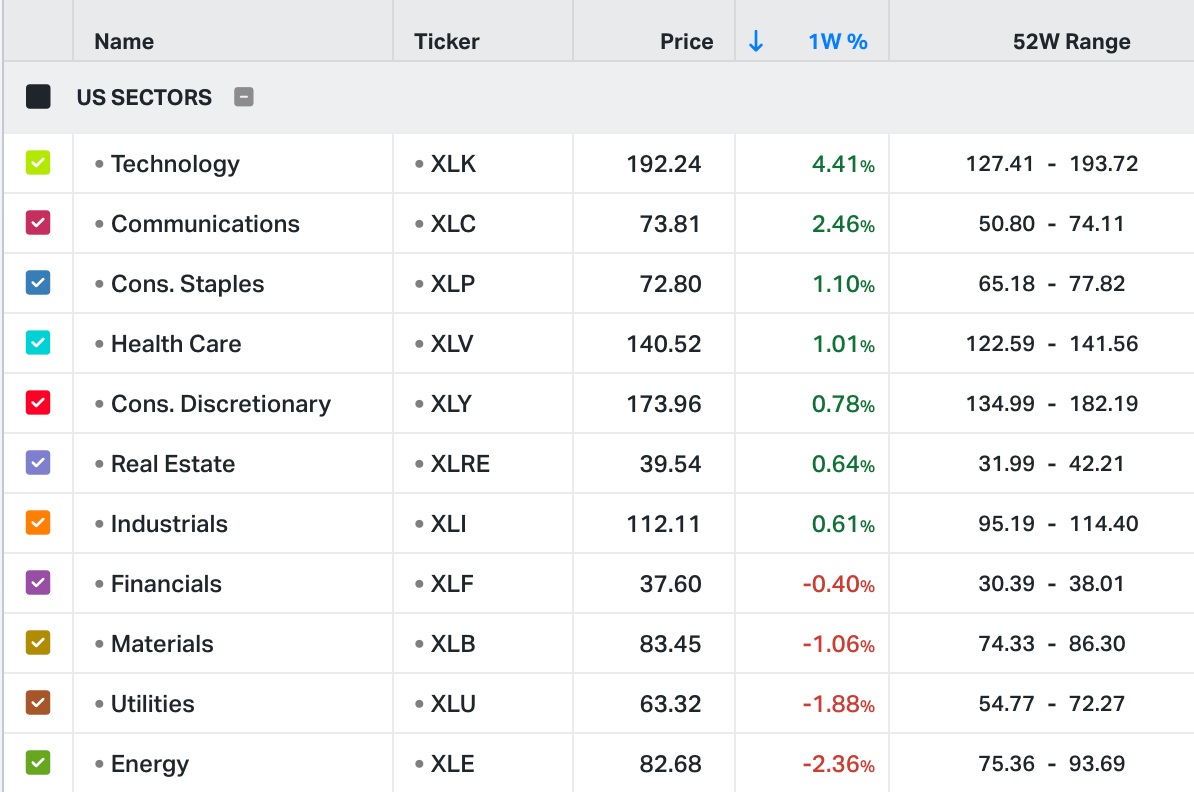This screenshot has width=1194, height=792.
Task: Select the XLU ticker
Action: pos(453,704)
